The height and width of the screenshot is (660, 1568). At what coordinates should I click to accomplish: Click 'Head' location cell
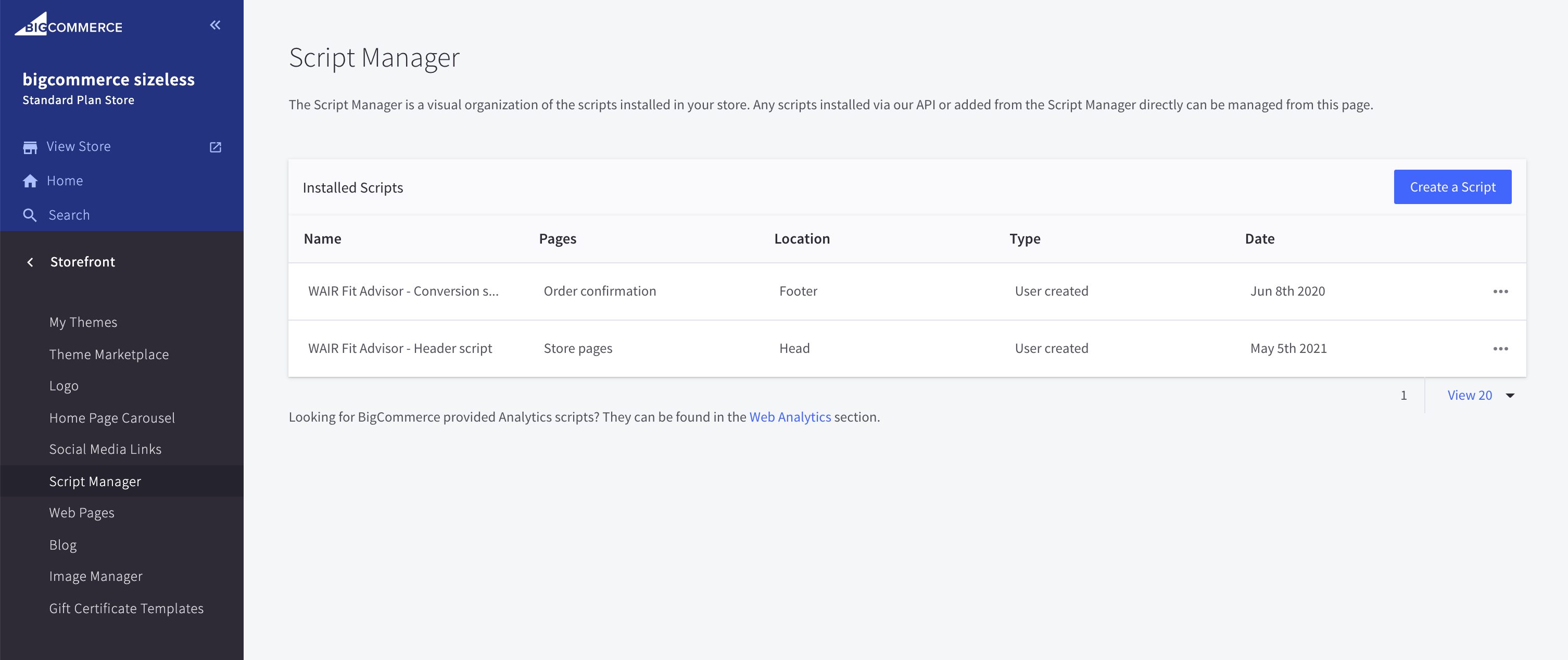pos(794,348)
